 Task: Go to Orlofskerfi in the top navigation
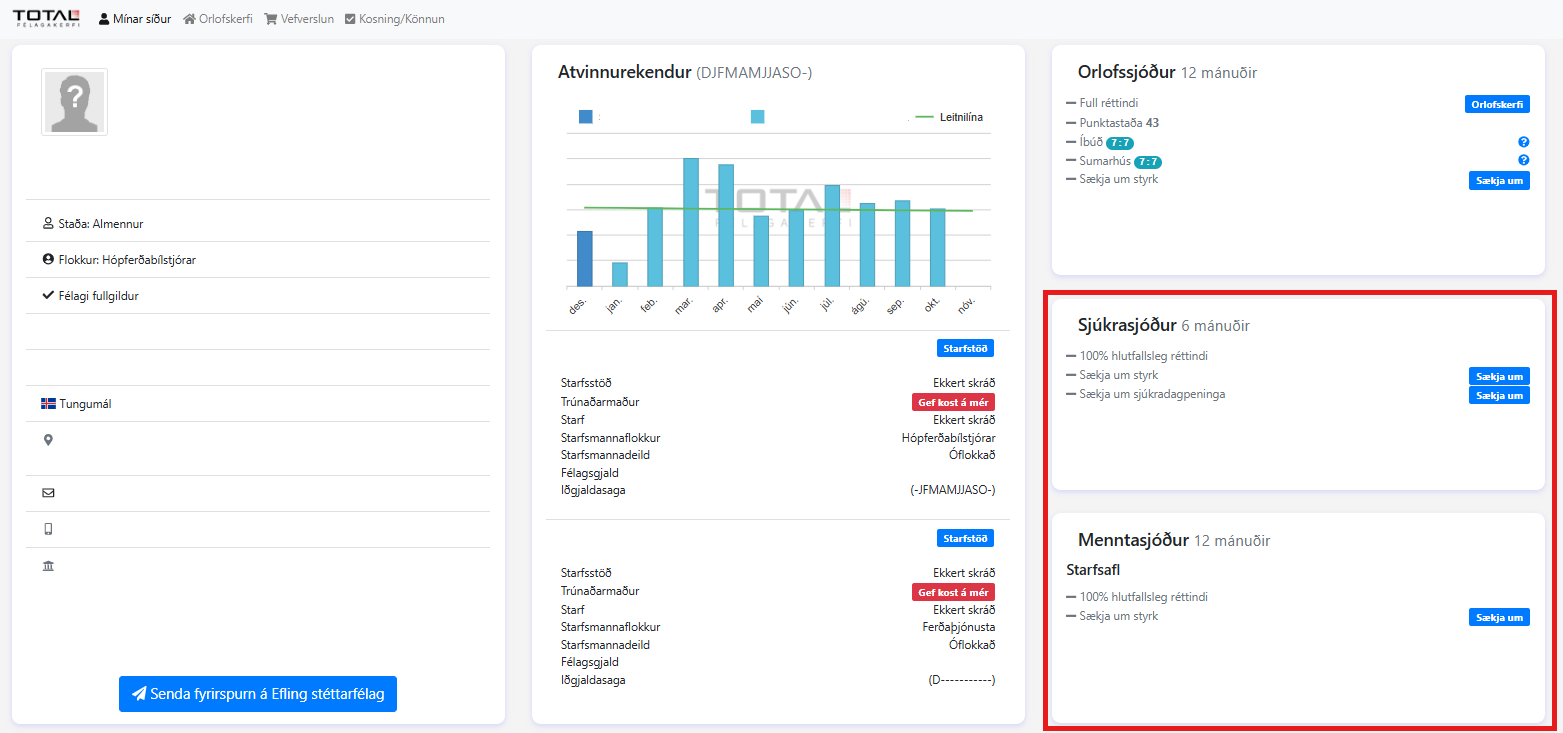[217, 19]
